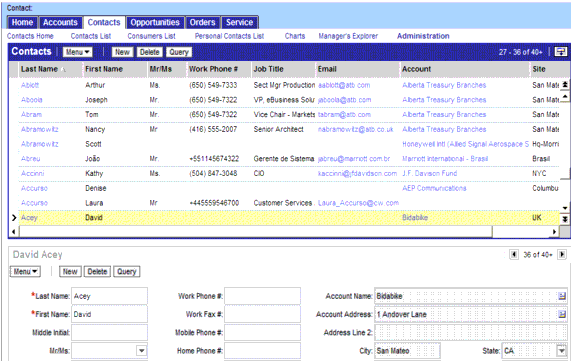This screenshot has height=363, width=576.
Task: Open Bidabike account link in list
Action: coord(415,218)
